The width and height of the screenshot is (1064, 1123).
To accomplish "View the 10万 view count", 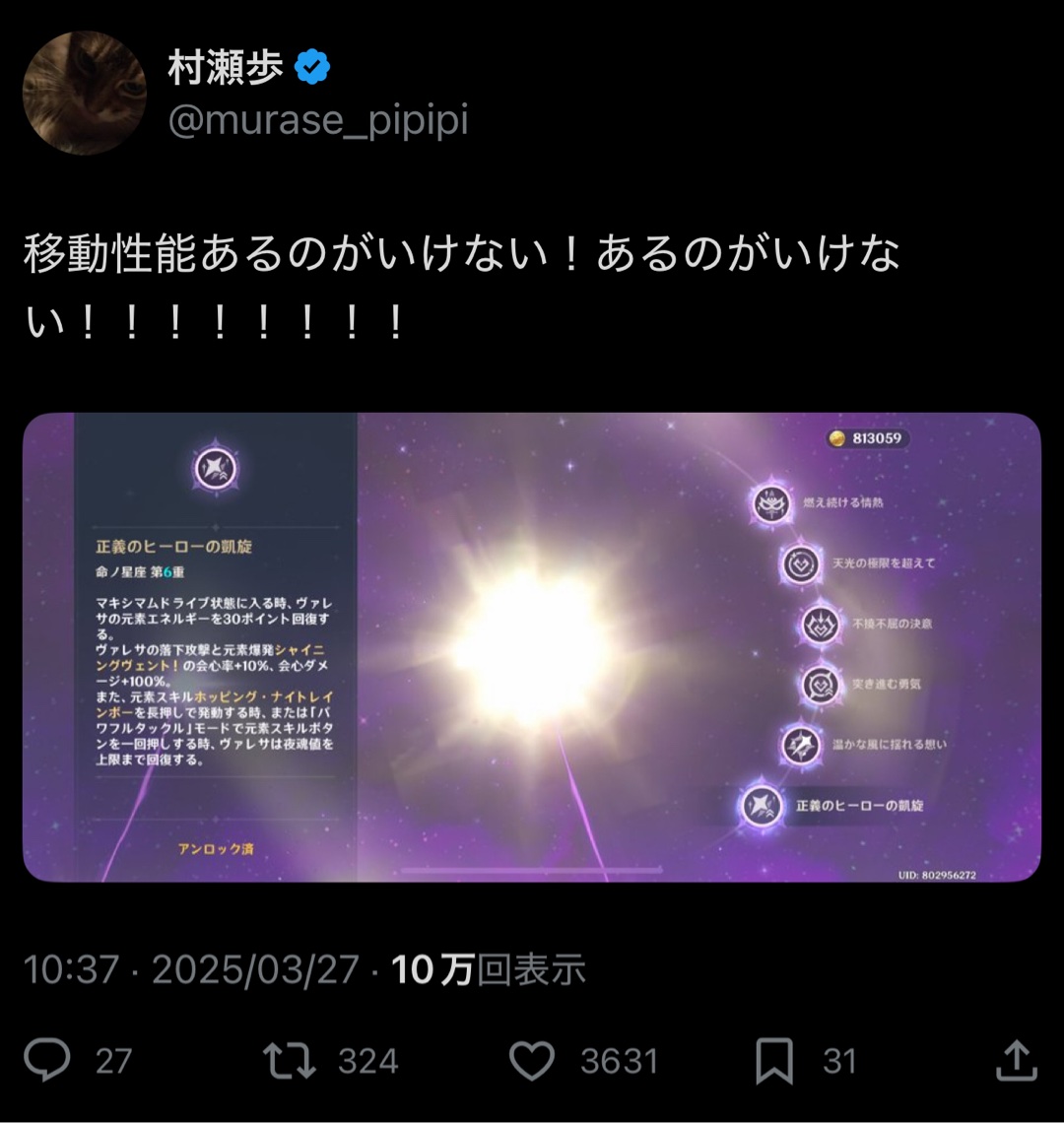I will pyautogui.click(x=488, y=969).
